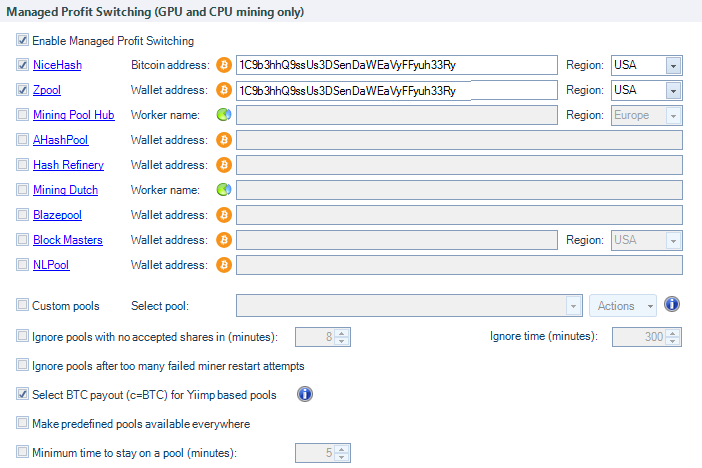This screenshot has width=702, height=468.
Task: Click the Bitcoin icon in the NiceHash row
Action: click(224, 65)
